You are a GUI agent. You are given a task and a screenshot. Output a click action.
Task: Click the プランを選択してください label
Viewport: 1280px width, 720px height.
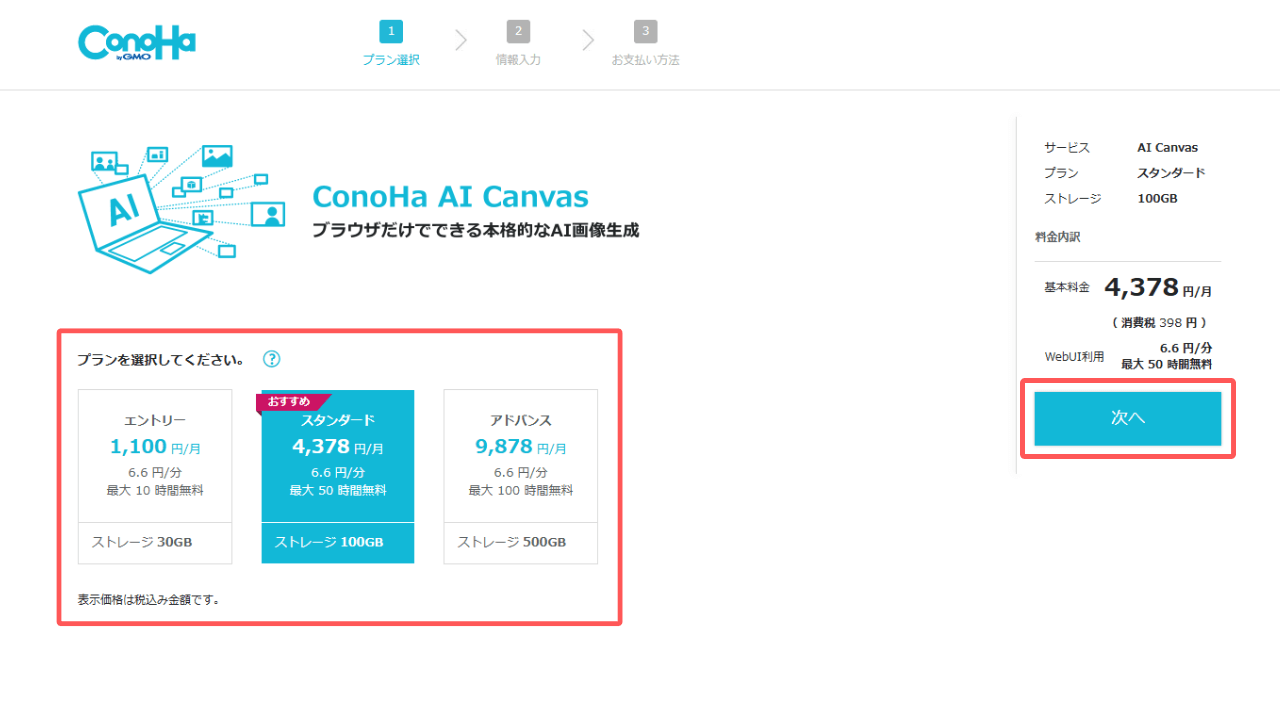[x=162, y=359]
